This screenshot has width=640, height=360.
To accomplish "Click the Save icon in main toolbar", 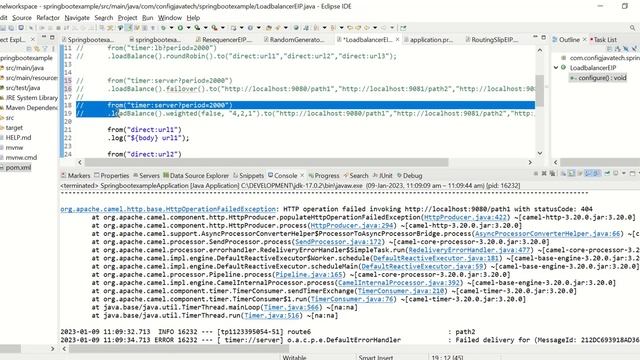I will (x=3, y=28).
